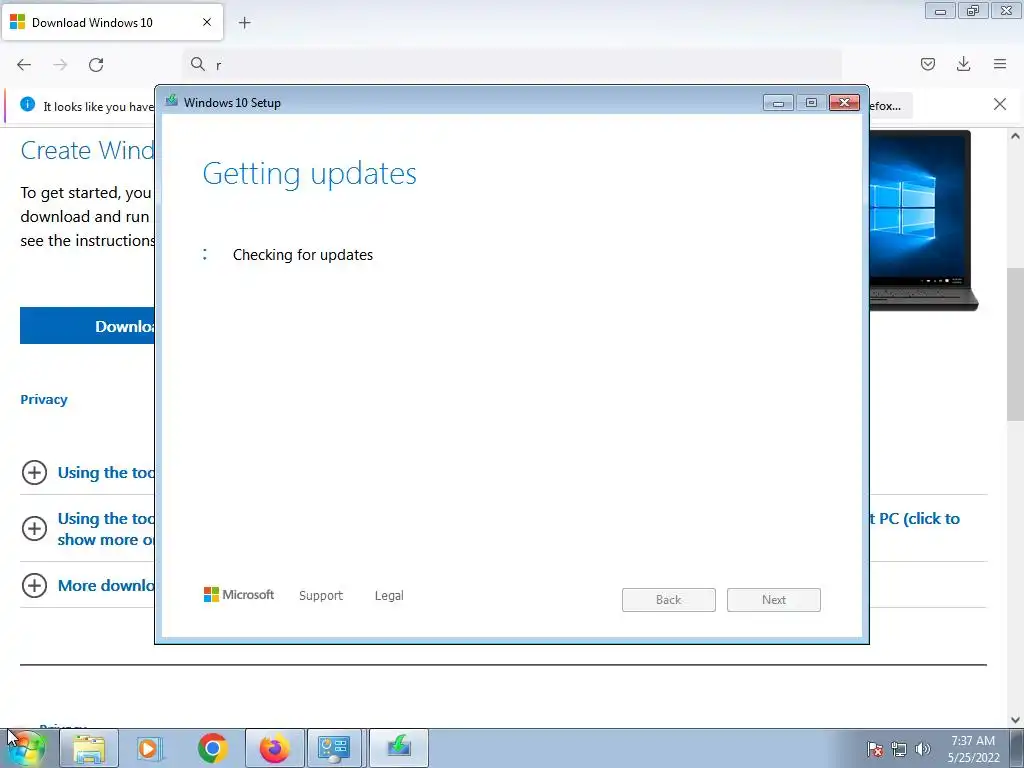Open the Firefox hamburger menu
Screen dimensions: 1024x768
1000,64
